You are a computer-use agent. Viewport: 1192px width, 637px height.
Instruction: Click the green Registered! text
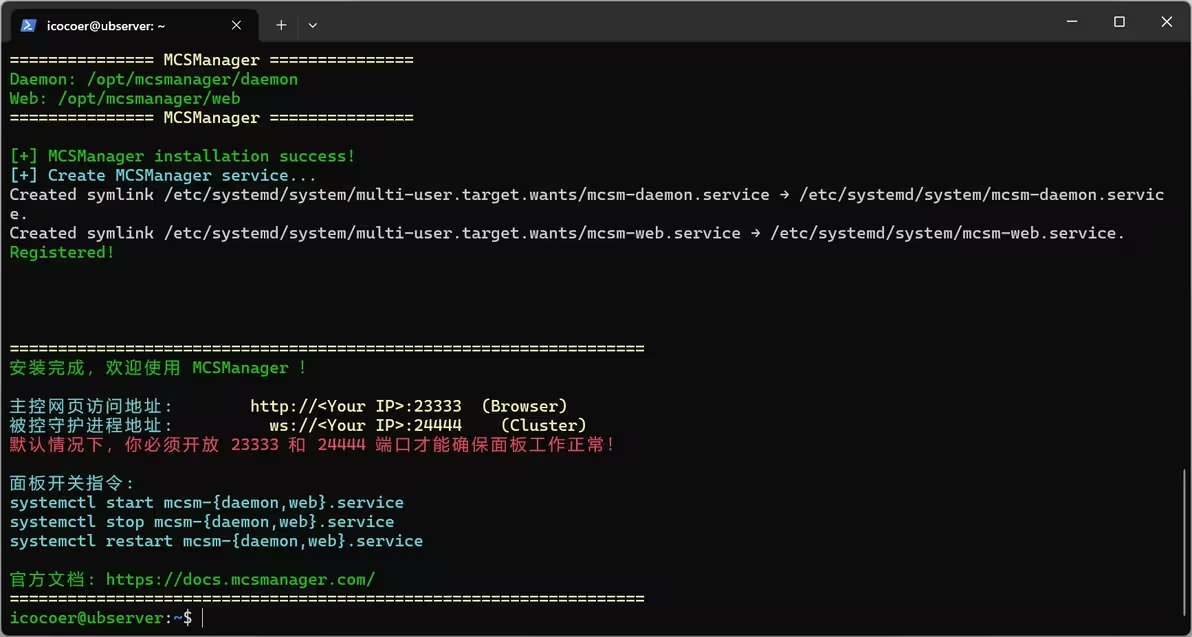click(x=62, y=252)
